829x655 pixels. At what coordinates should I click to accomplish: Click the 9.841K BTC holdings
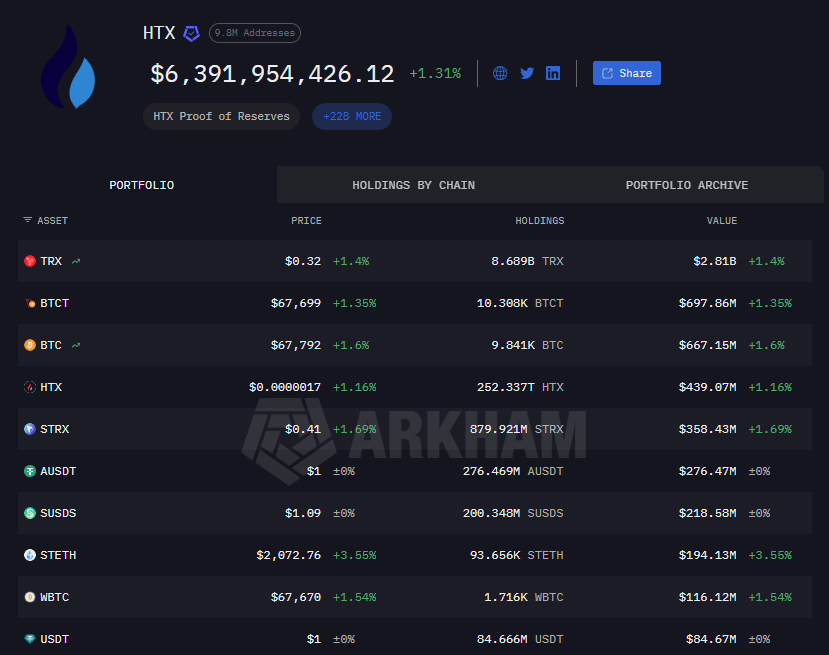pyautogui.click(x=527, y=345)
